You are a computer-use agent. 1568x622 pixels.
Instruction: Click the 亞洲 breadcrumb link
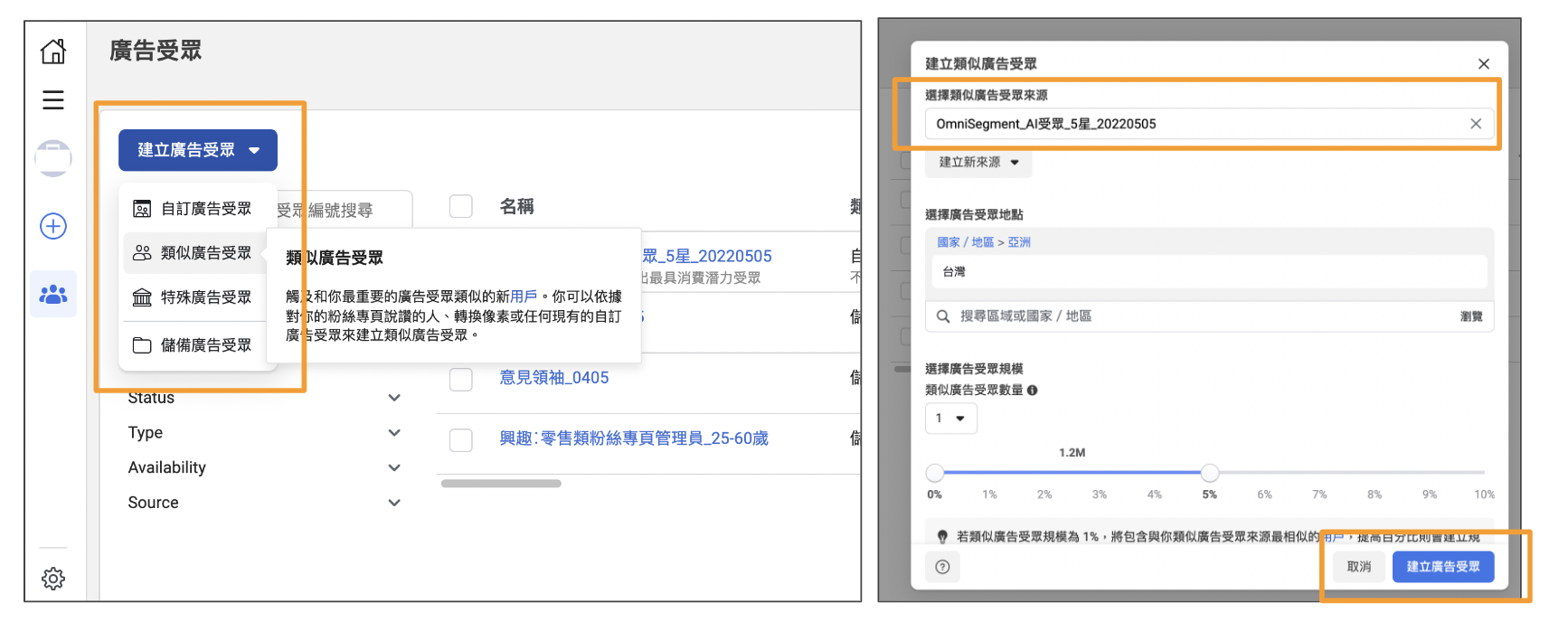(x=1019, y=242)
